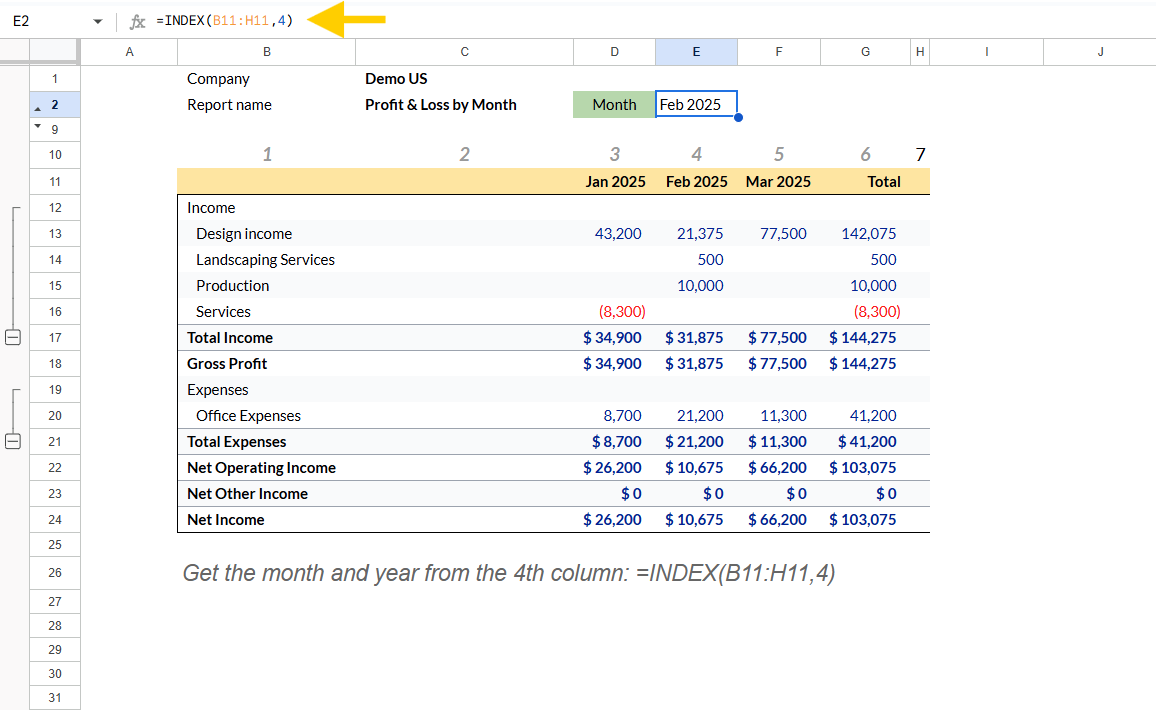Select column F header
The width and height of the screenshot is (1156, 710).
(779, 52)
